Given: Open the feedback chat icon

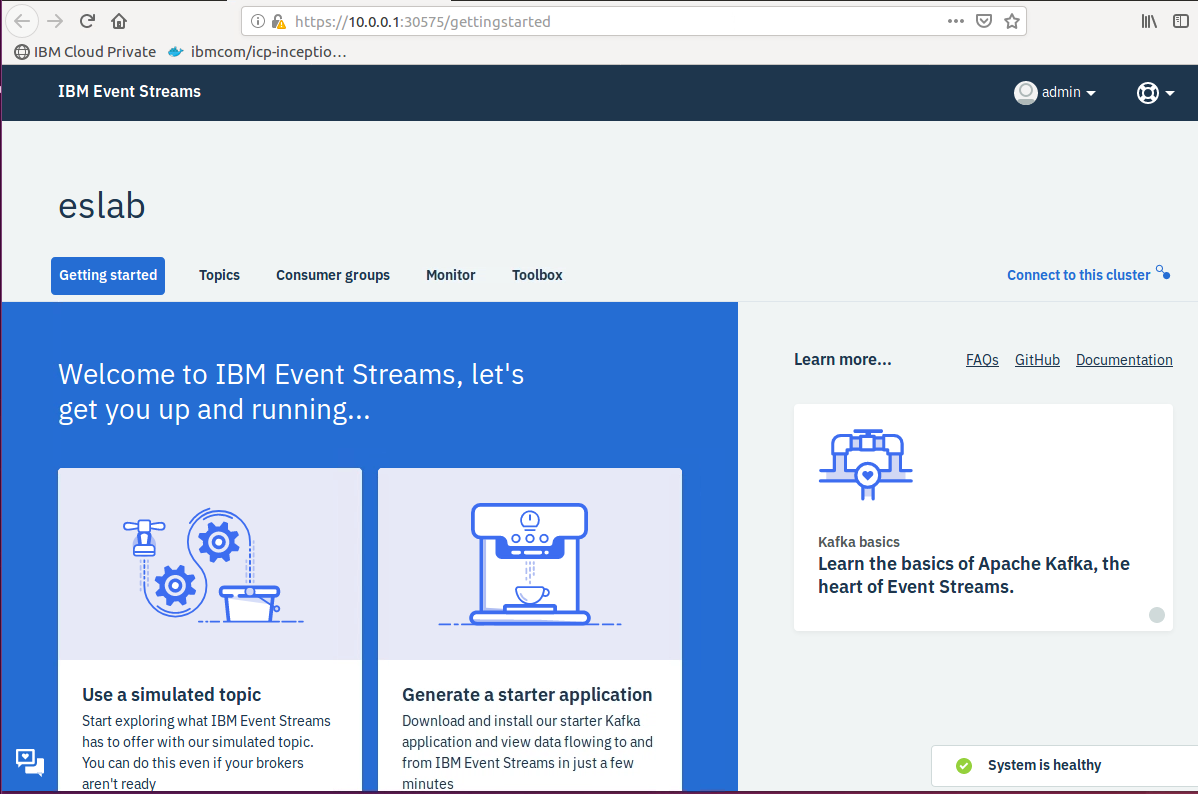Looking at the screenshot, I should click(30, 762).
